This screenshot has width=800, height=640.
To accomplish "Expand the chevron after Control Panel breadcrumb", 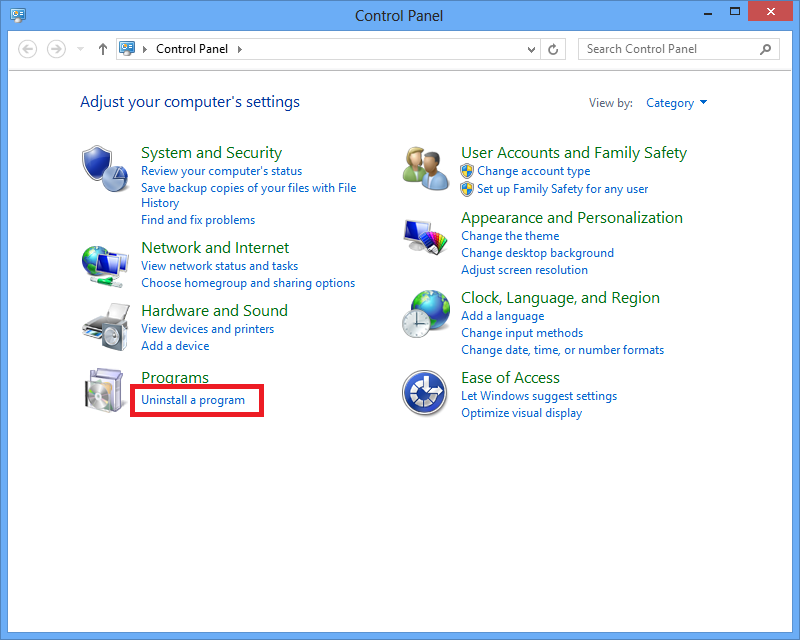I will 240,49.
